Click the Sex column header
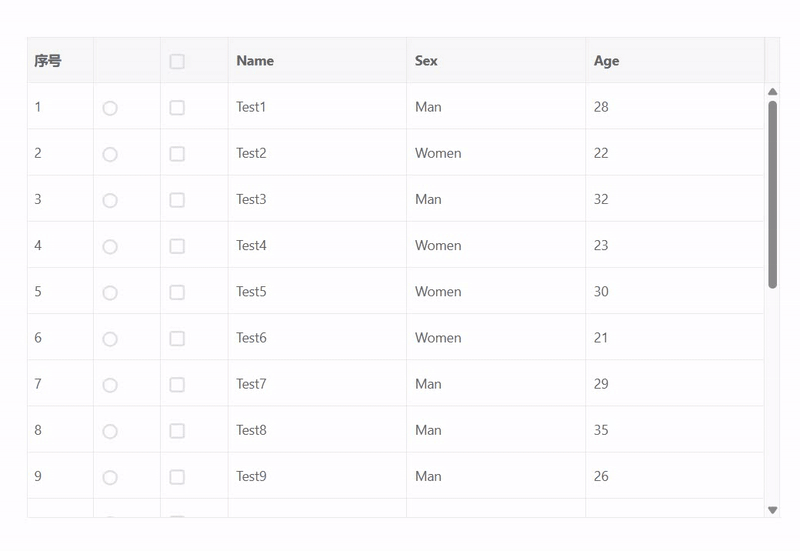 click(x=426, y=61)
